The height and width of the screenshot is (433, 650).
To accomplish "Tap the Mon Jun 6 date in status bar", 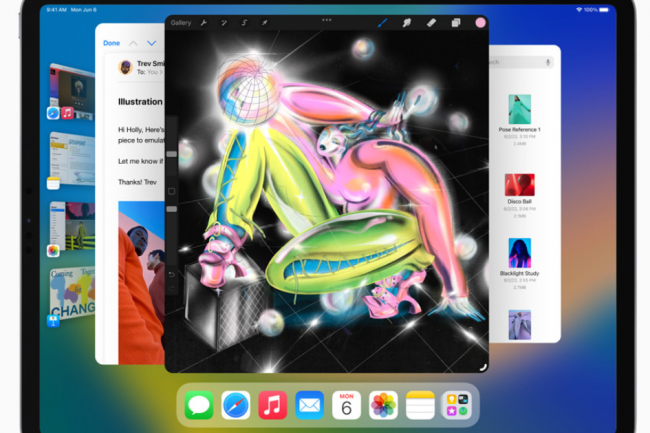I will click(84, 10).
